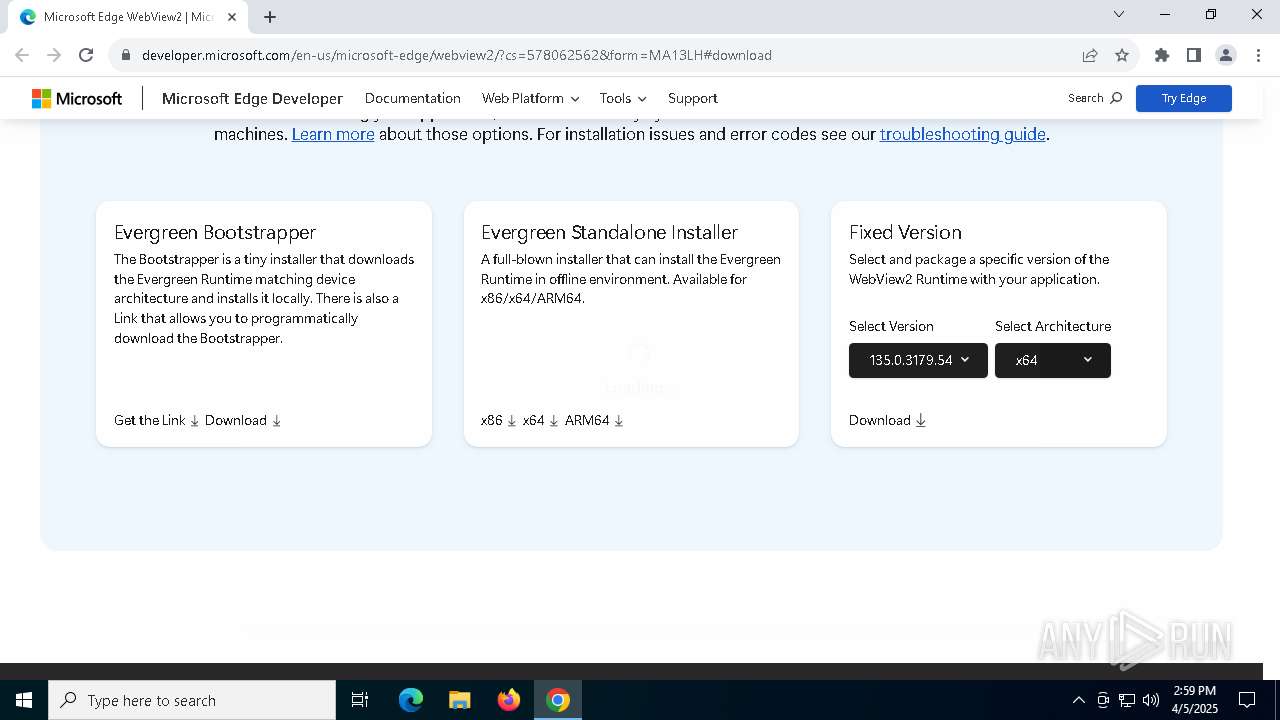Screen dimensions: 1280x720
Task: Open the browser profile avatar
Action: [x=1226, y=55]
